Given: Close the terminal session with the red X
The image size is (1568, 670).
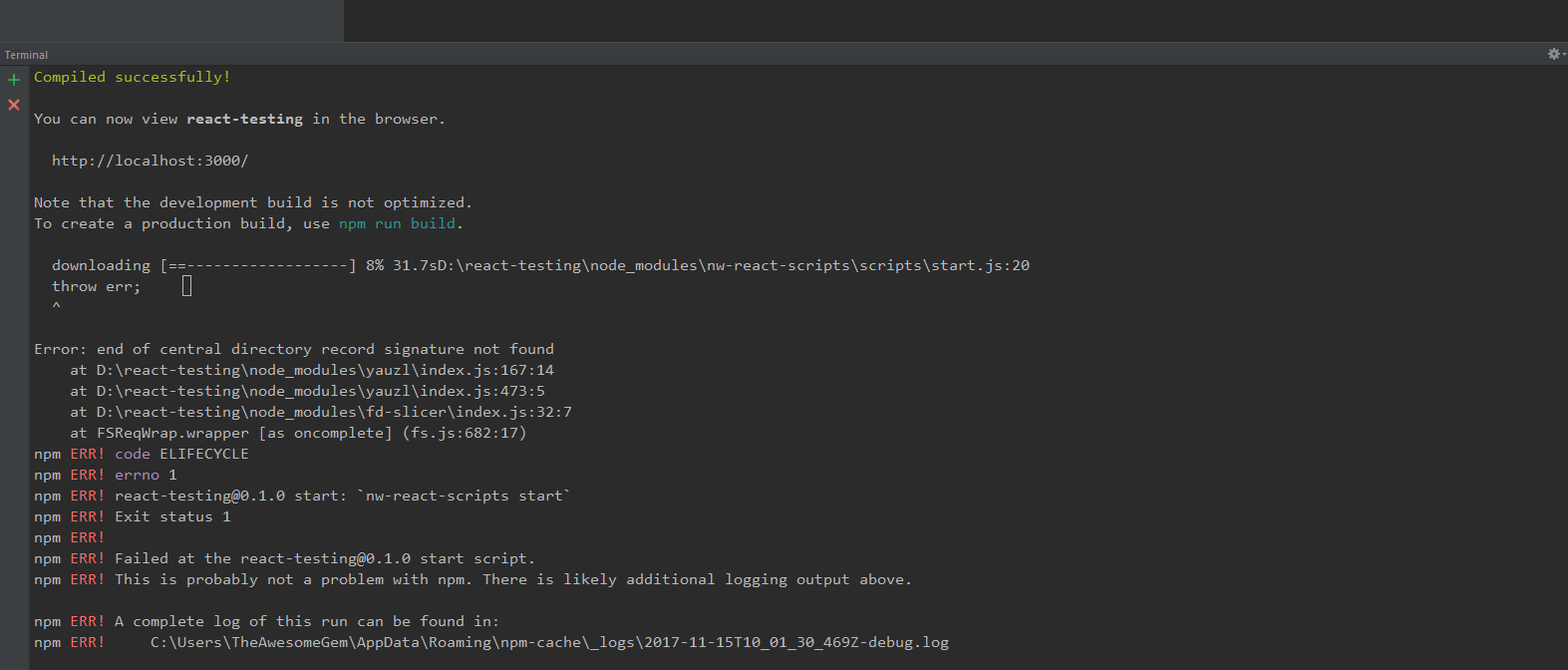Looking at the screenshot, I should [x=14, y=105].
